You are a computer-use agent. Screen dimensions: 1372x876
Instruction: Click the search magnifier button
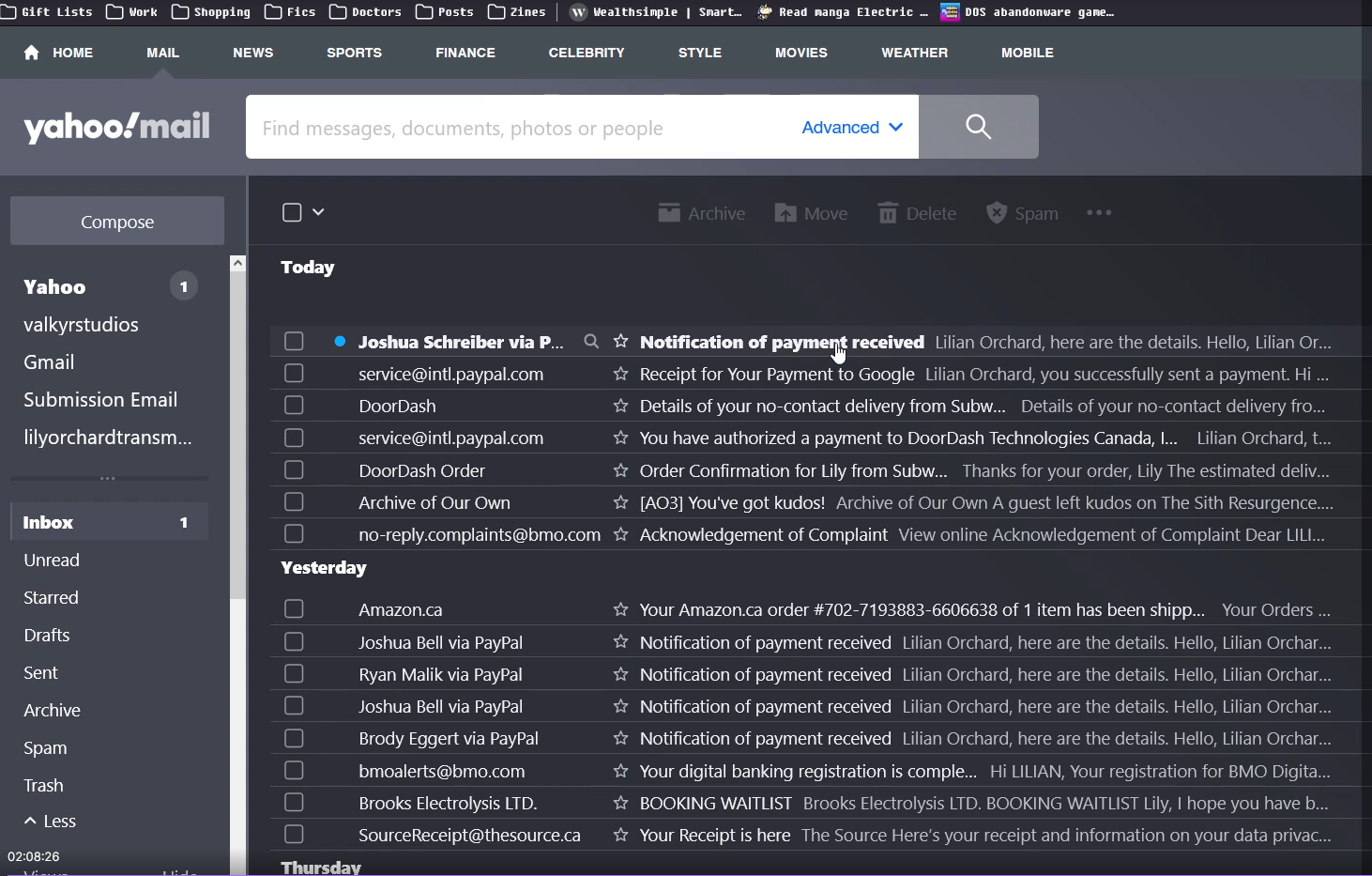tap(978, 127)
